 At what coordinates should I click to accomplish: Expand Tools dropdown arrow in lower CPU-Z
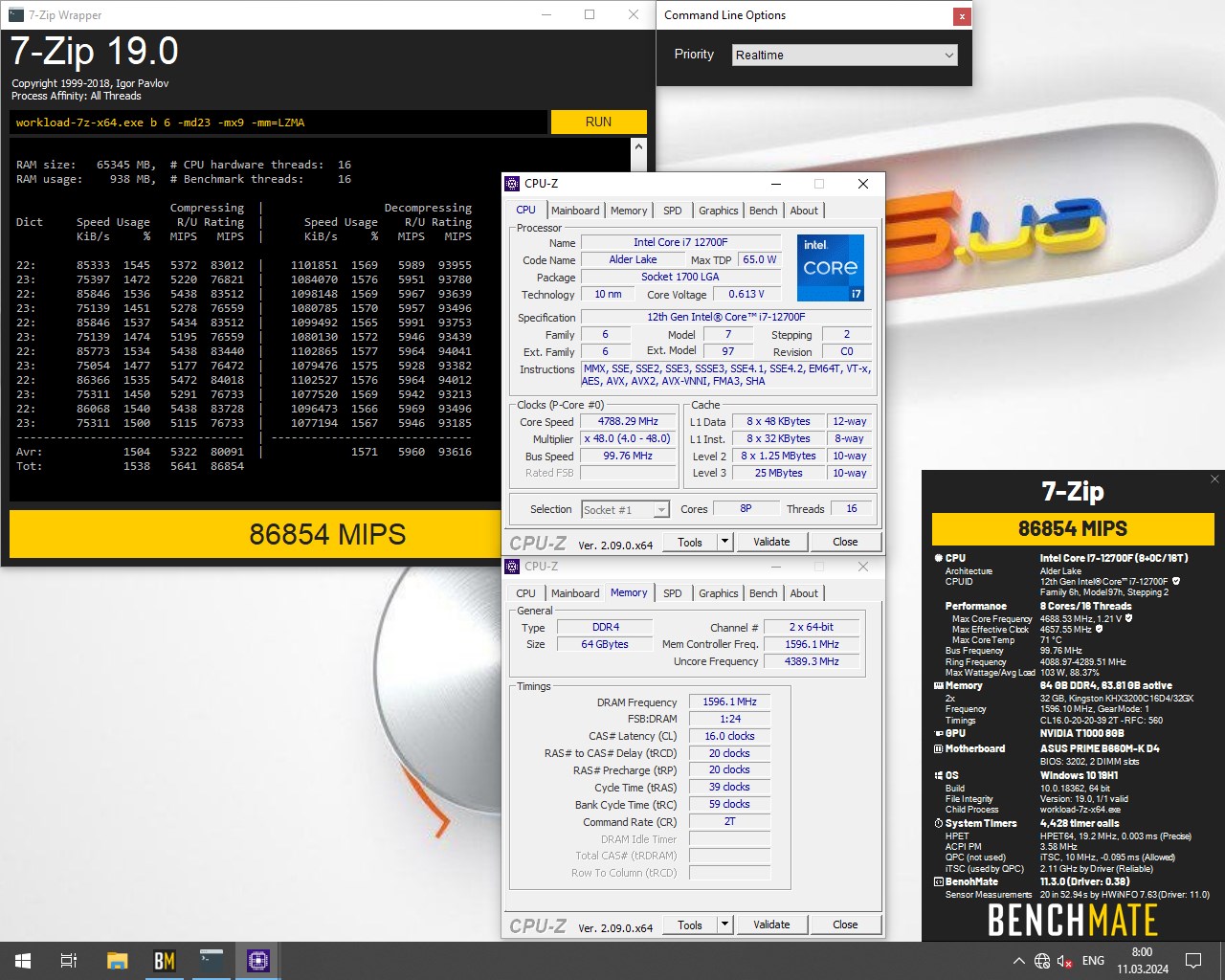coord(724,924)
